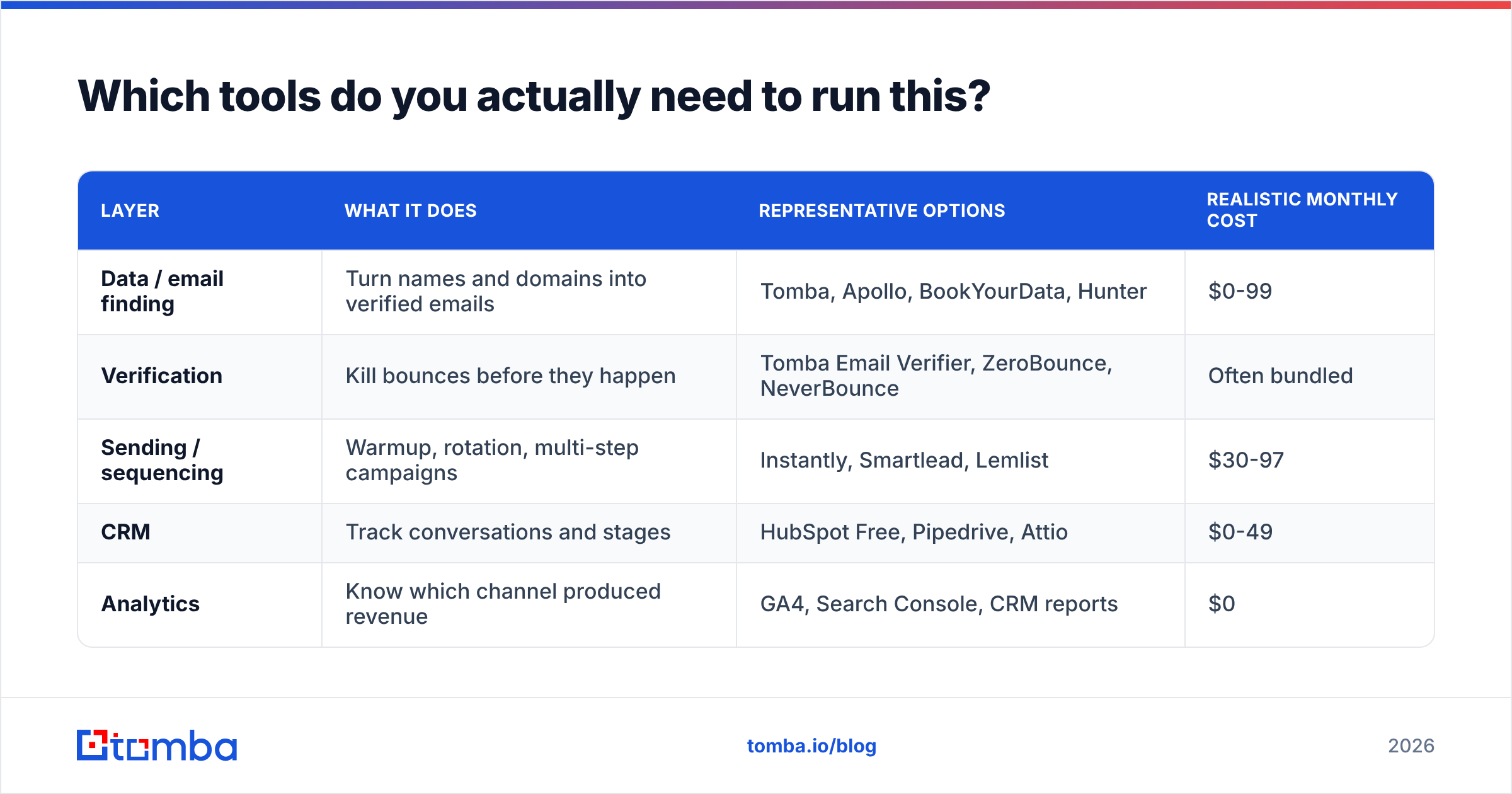The image size is (1512, 794).
Task: Click the 'CRM' layer cell
Action: 200,533
